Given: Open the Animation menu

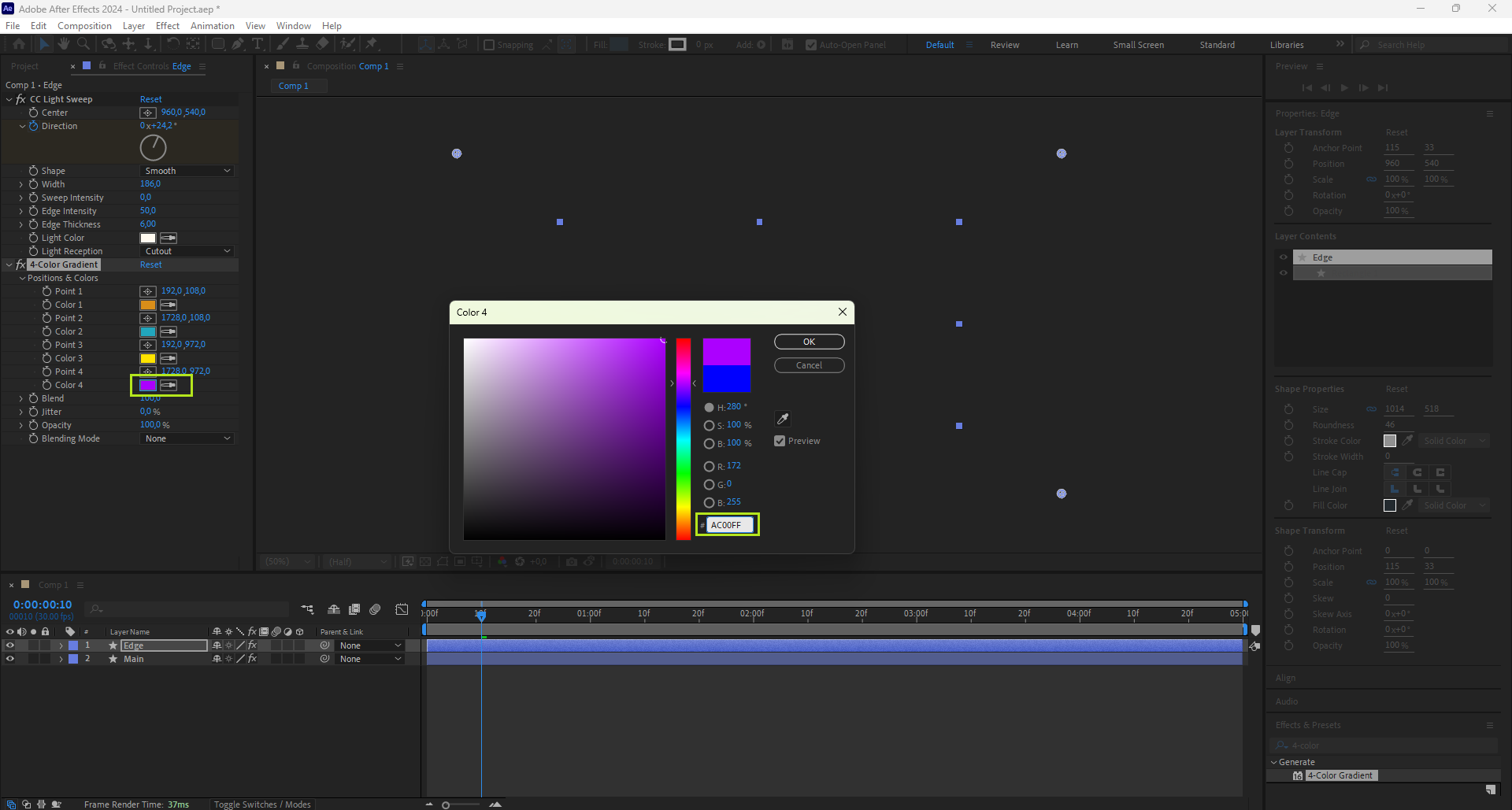Looking at the screenshot, I should 212,26.
